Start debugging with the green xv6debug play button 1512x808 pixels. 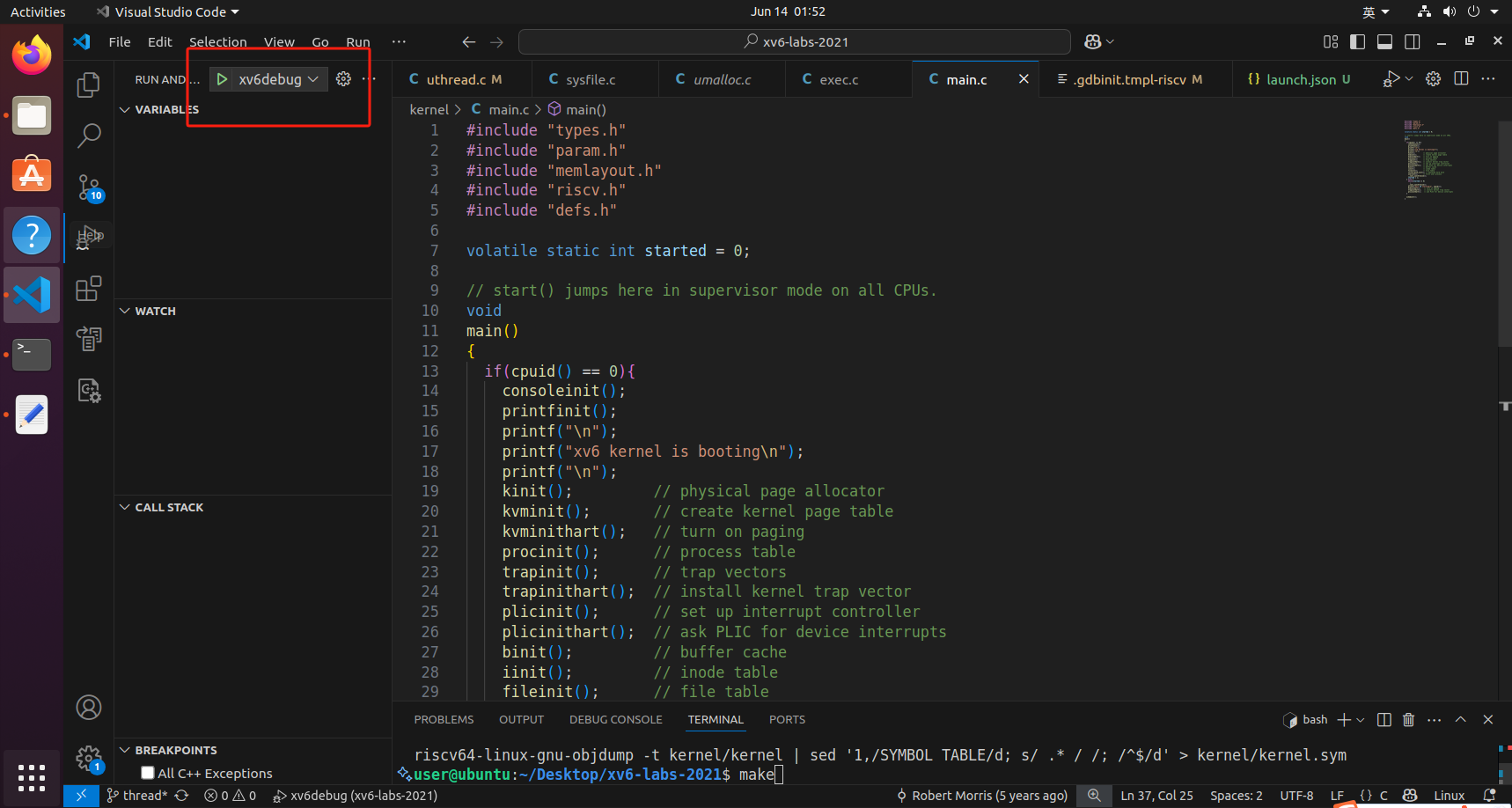pos(222,78)
